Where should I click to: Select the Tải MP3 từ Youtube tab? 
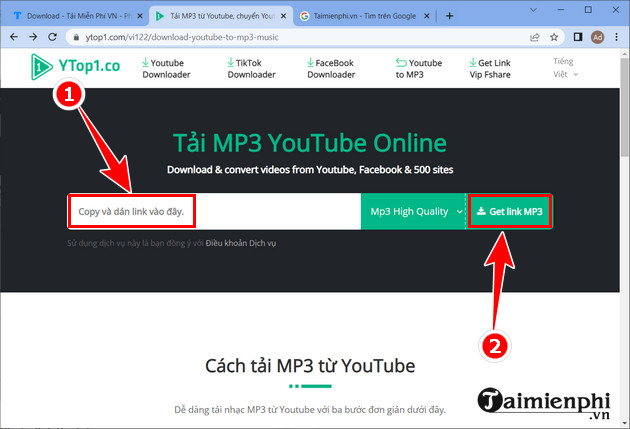click(221, 16)
